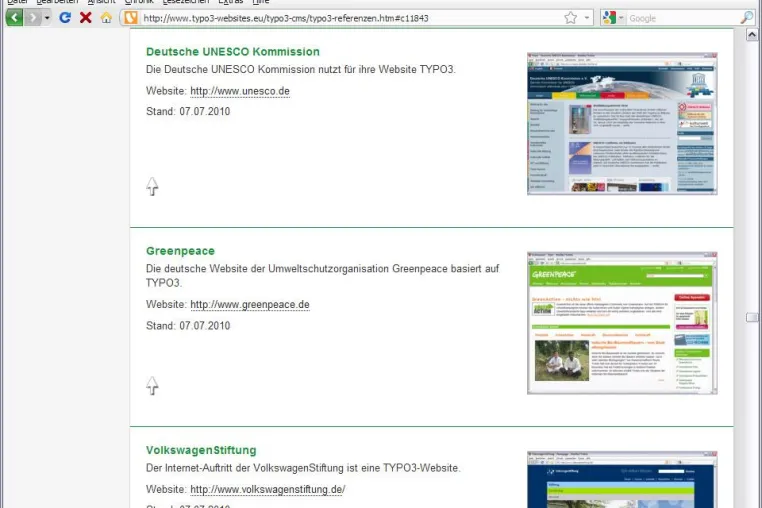The image size is (762, 508).
Task: Open the navigation history dropdown arrow
Action: 47,18
